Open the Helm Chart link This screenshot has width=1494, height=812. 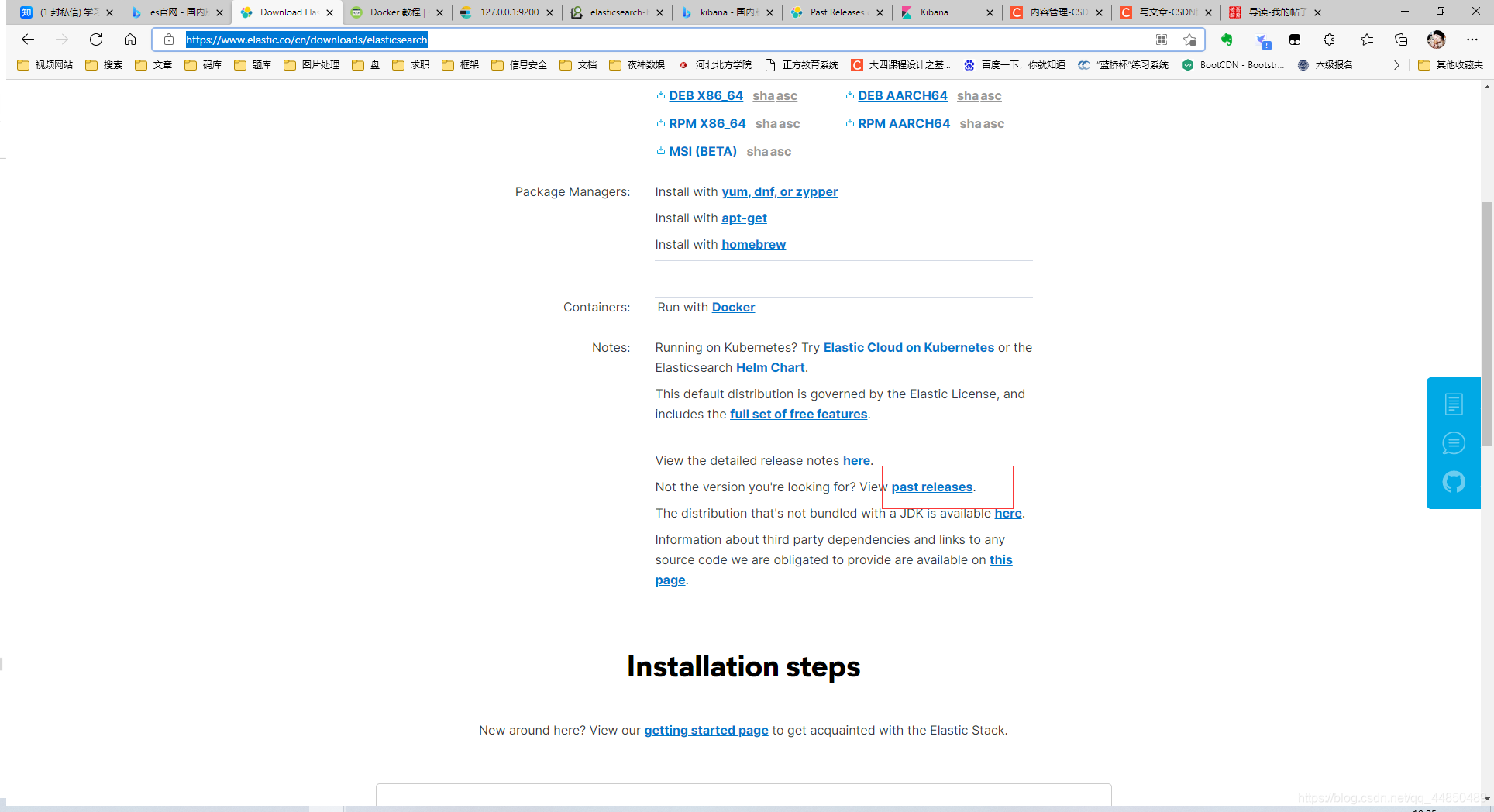coord(770,367)
